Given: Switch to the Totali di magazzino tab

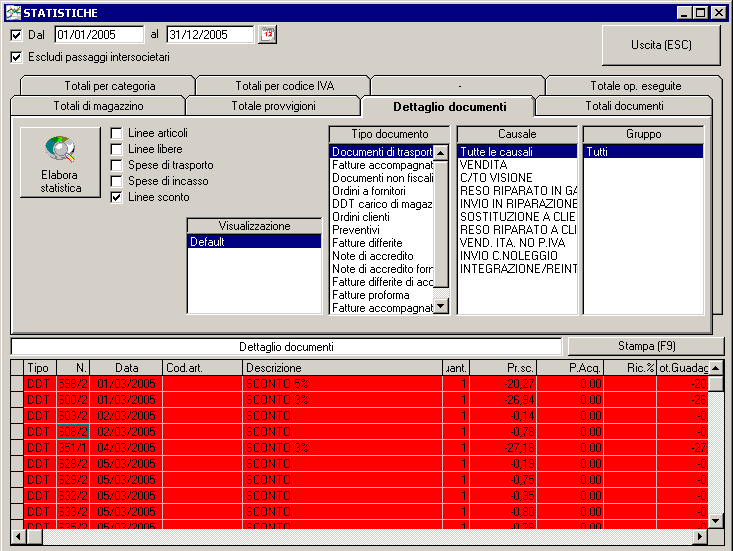Looking at the screenshot, I should coord(97,106).
